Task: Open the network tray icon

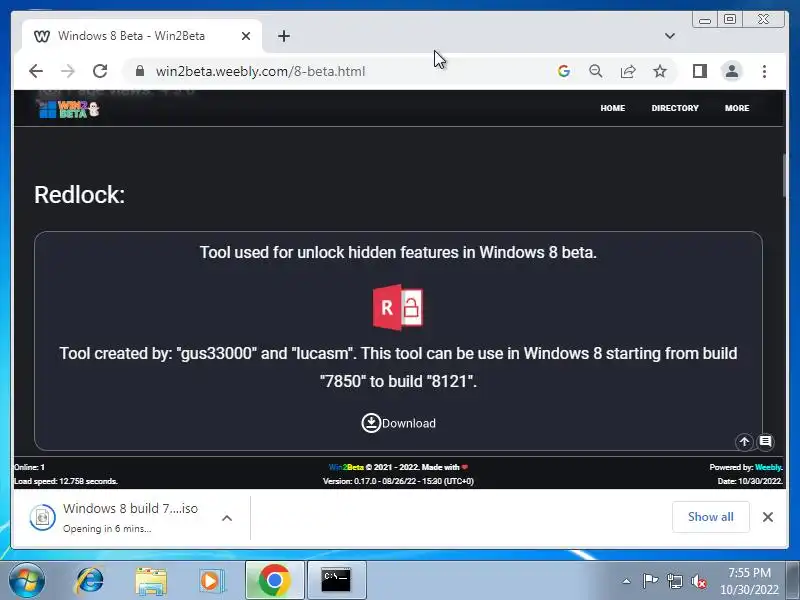Action: tap(674, 581)
